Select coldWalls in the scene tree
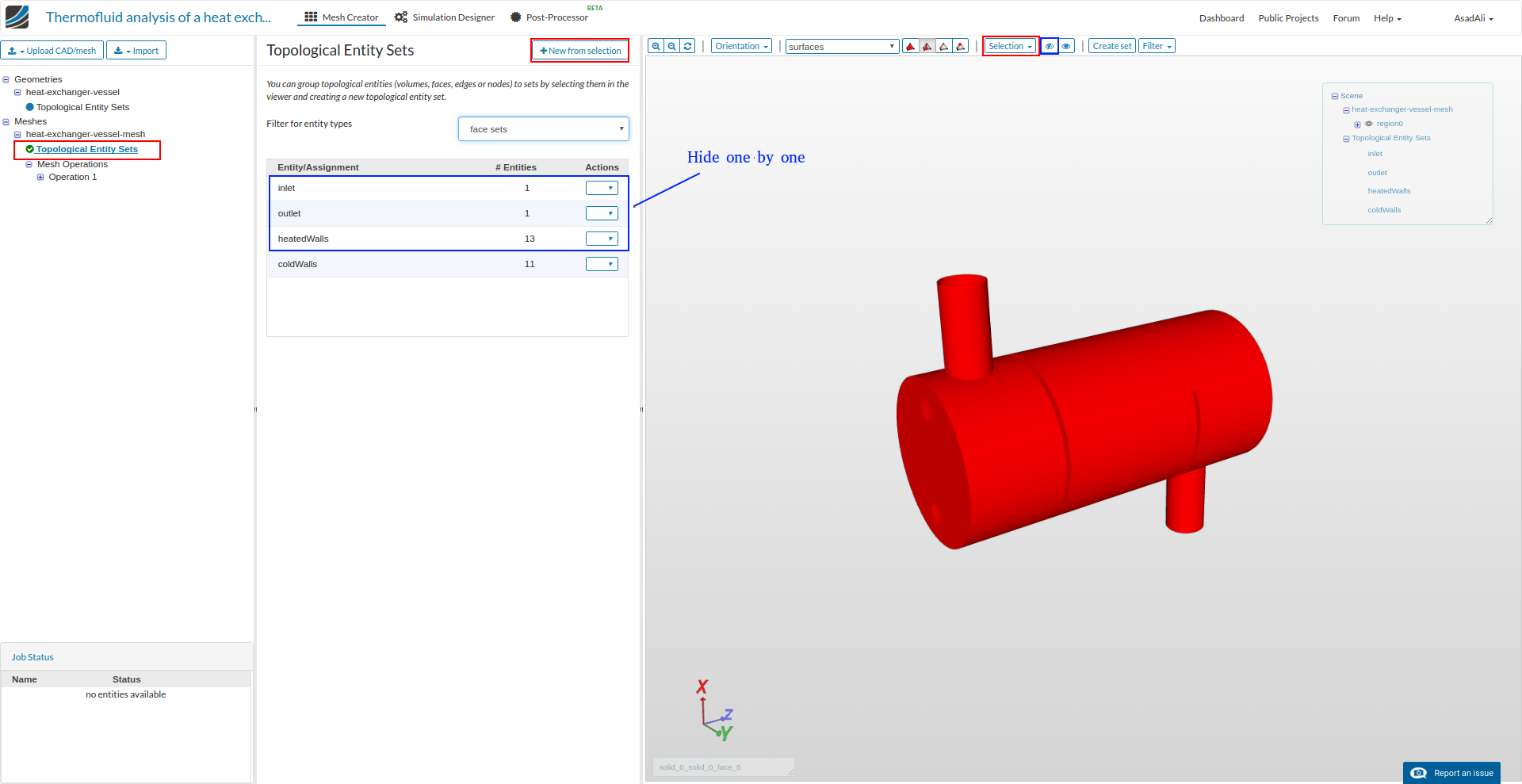 pyautogui.click(x=1383, y=209)
